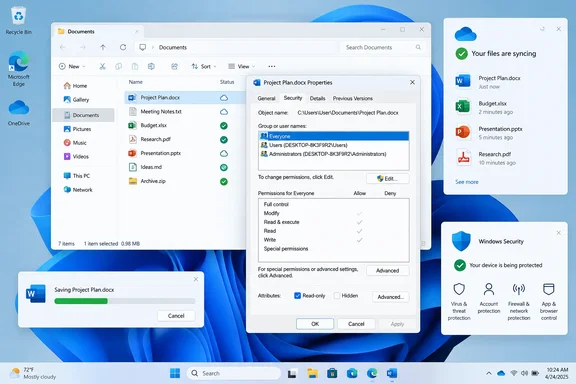The height and width of the screenshot is (384, 576).
Task: Click the Paste icon in Documents toolbar
Action: (x=135, y=67)
